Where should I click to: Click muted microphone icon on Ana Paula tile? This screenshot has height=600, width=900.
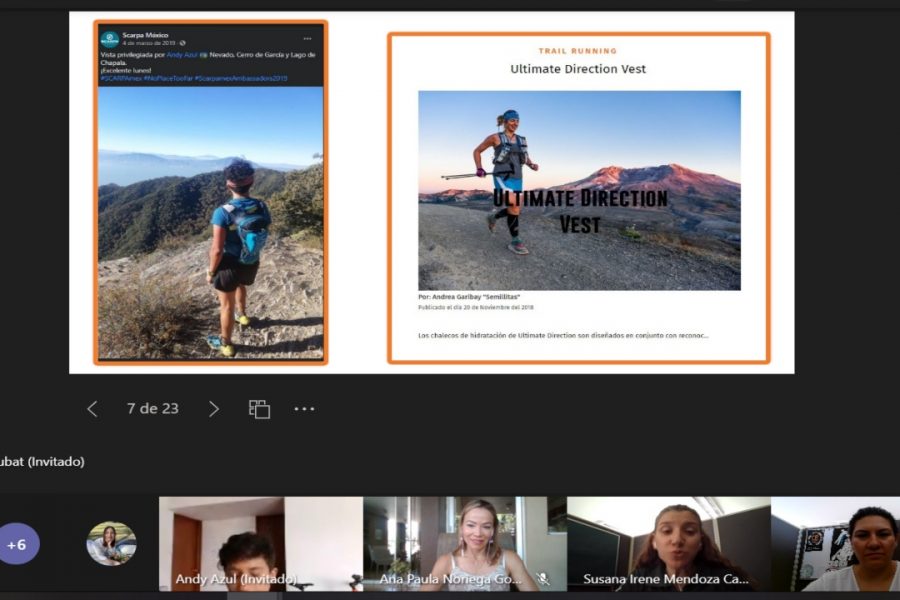click(x=542, y=579)
